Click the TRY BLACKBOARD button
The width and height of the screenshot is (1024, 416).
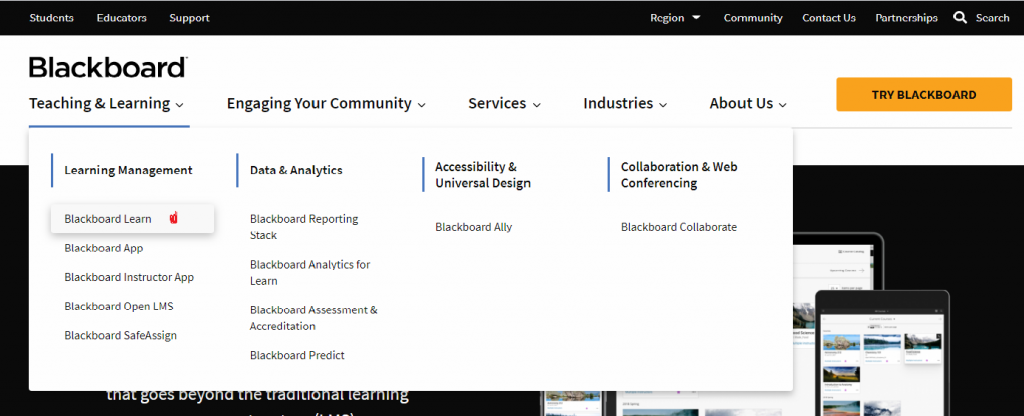click(x=924, y=95)
